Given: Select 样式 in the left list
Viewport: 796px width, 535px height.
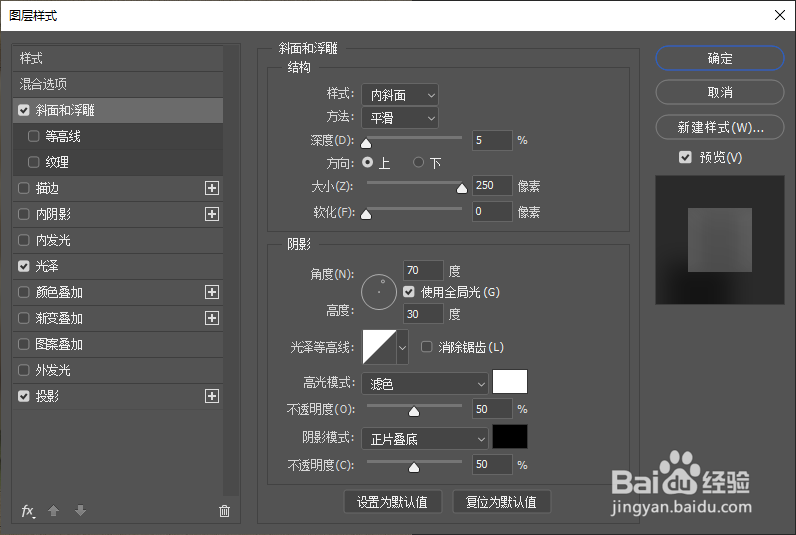Looking at the screenshot, I should coord(118,58).
